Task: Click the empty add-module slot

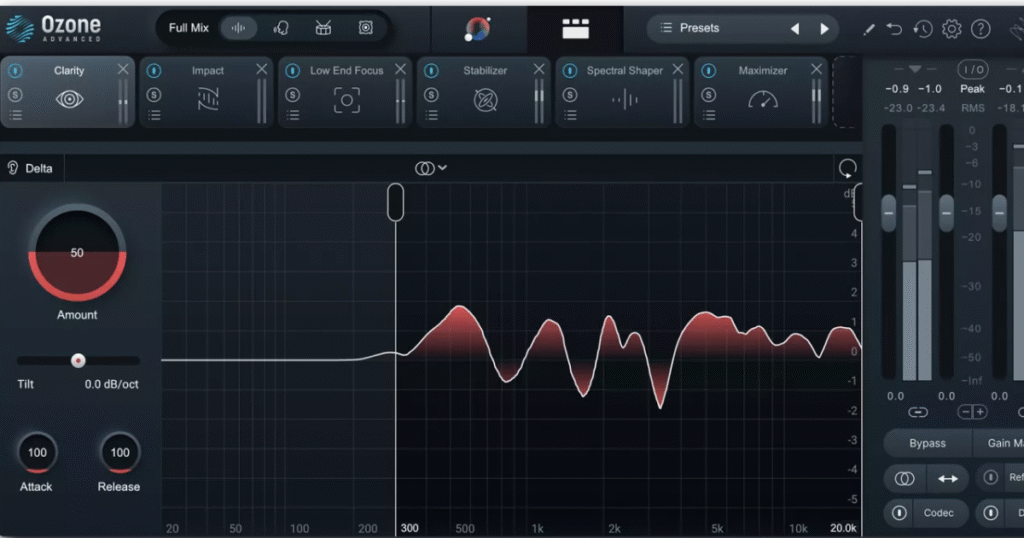Action: coord(846,92)
